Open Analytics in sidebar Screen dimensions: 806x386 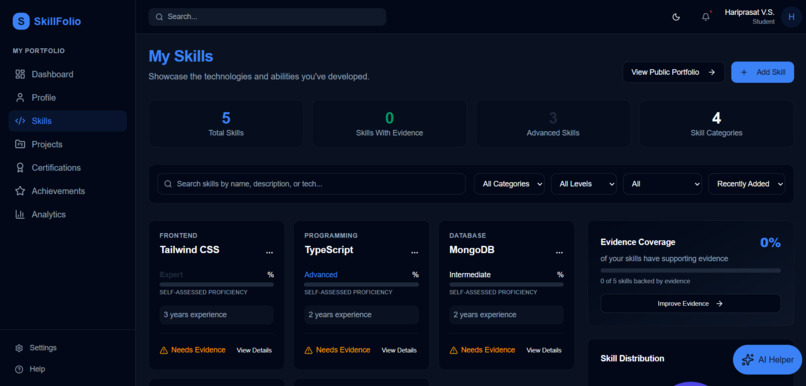(x=68, y=214)
